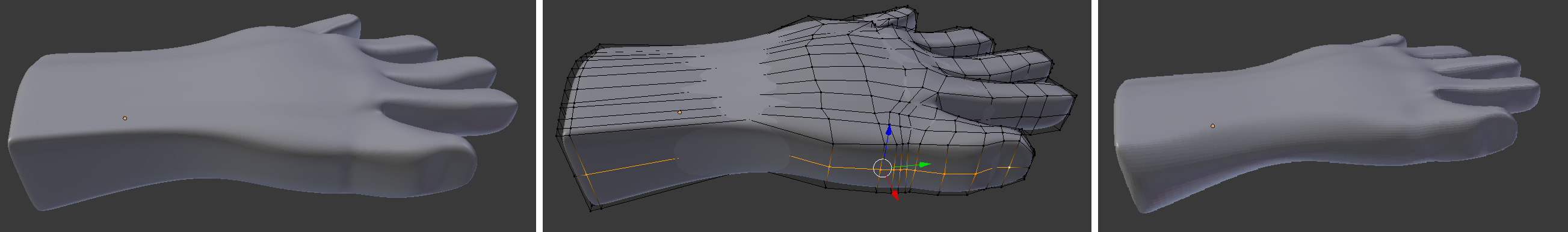Click the white circle at gizmo center
The height and width of the screenshot is (232, 1568).
[x=882, y=168]
